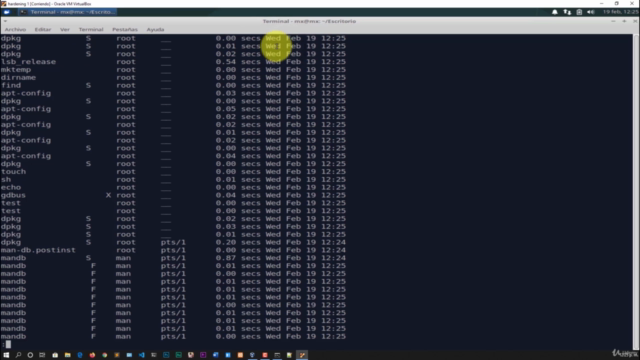Click the Terminal task button in the panel
Viewport: 640px width, 360px height.
(x=68, y=12)
